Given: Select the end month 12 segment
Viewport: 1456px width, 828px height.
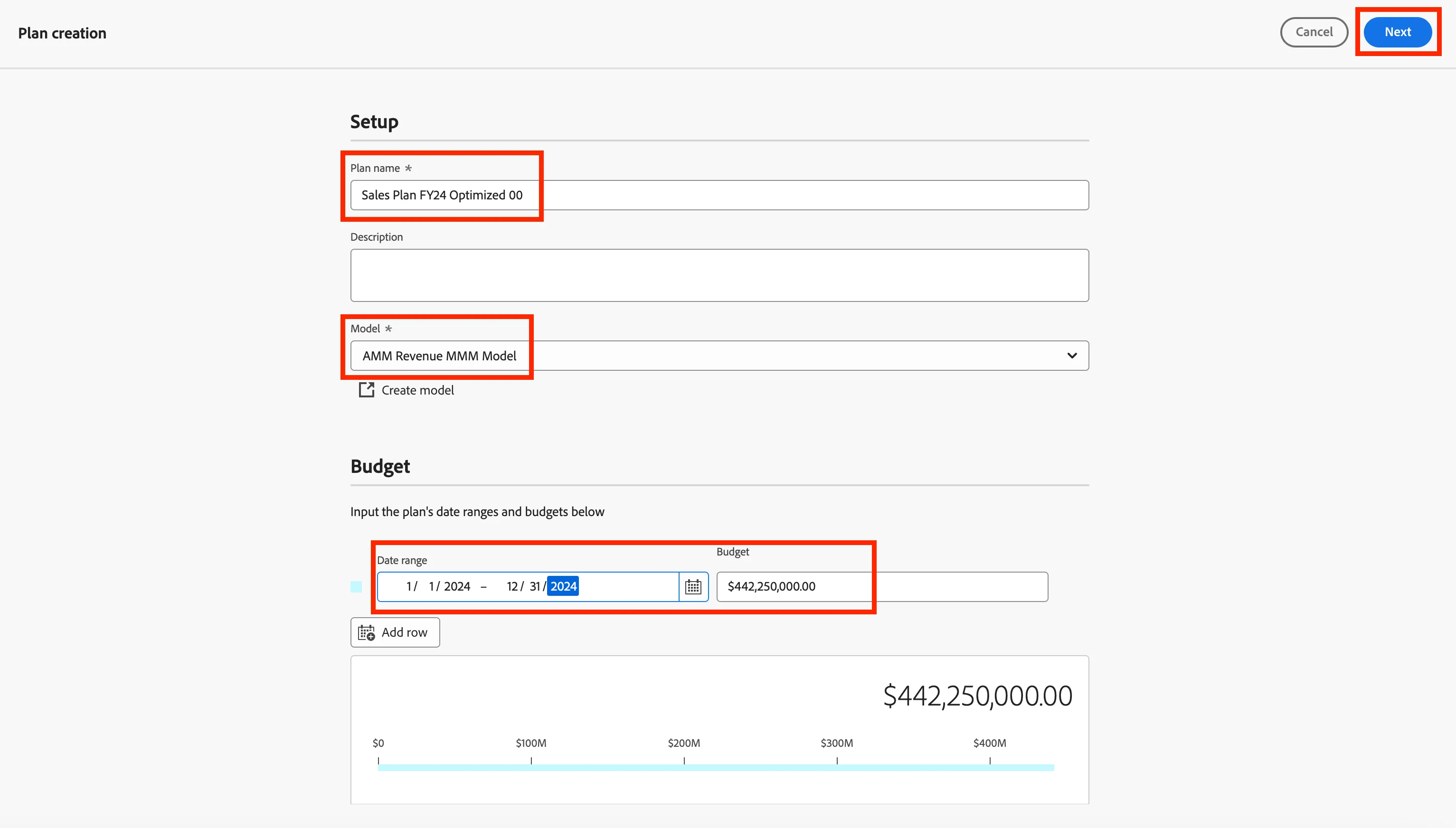Looking at the screenshot, I should pyautogui.click(x=512, y=586).
